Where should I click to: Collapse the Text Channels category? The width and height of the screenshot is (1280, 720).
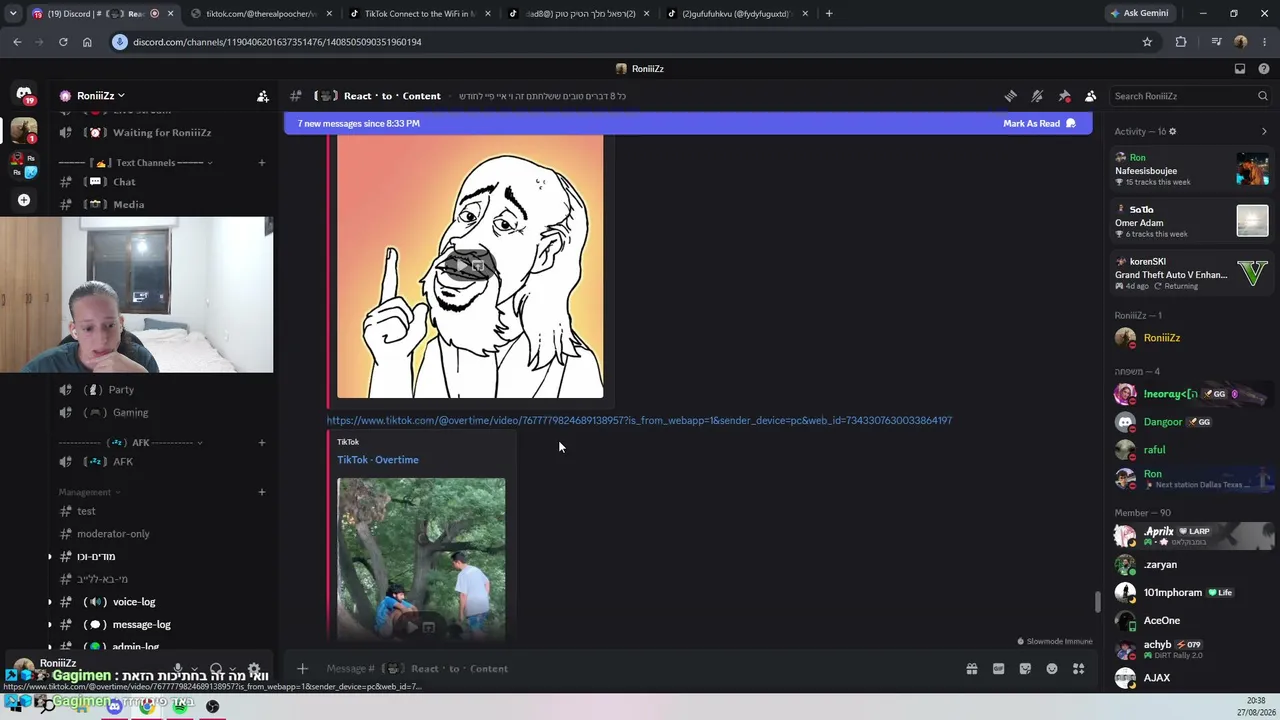click(x=135, y=163)
